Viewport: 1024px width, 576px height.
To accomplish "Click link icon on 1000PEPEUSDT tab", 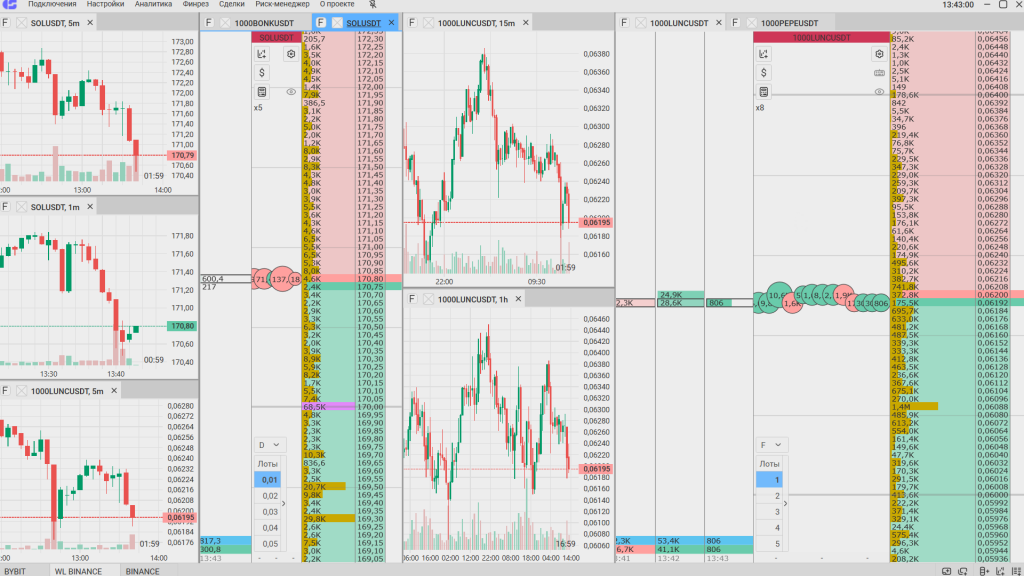I will point(752,23).
